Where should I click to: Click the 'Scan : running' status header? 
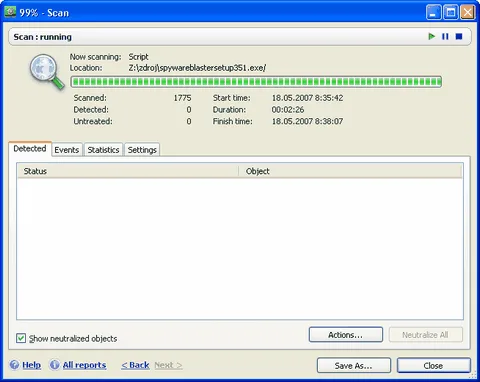[x=43, y=37]
